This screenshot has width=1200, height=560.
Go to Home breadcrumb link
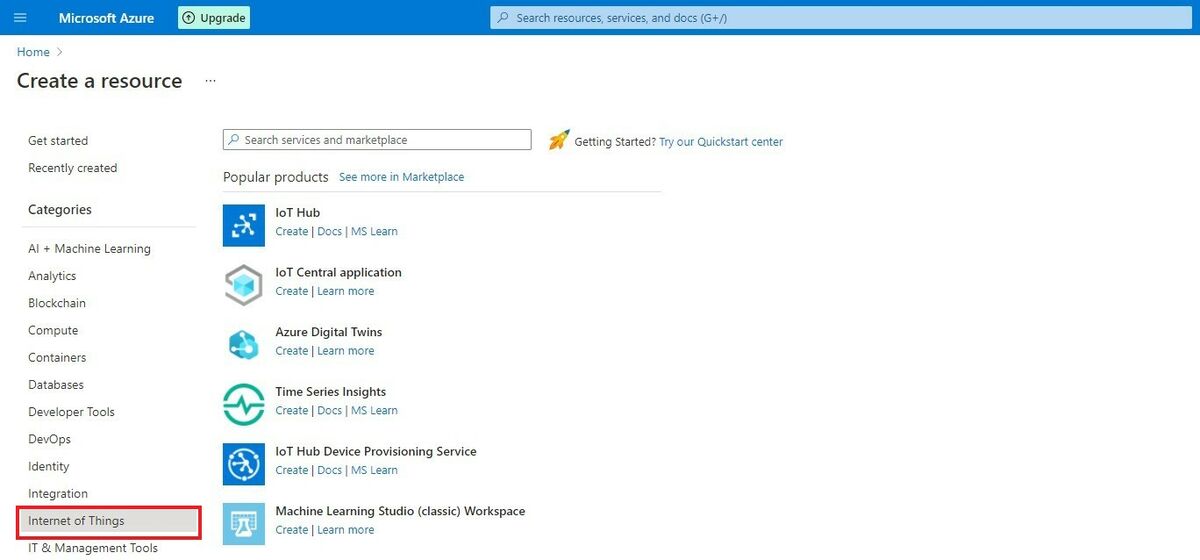33,52
